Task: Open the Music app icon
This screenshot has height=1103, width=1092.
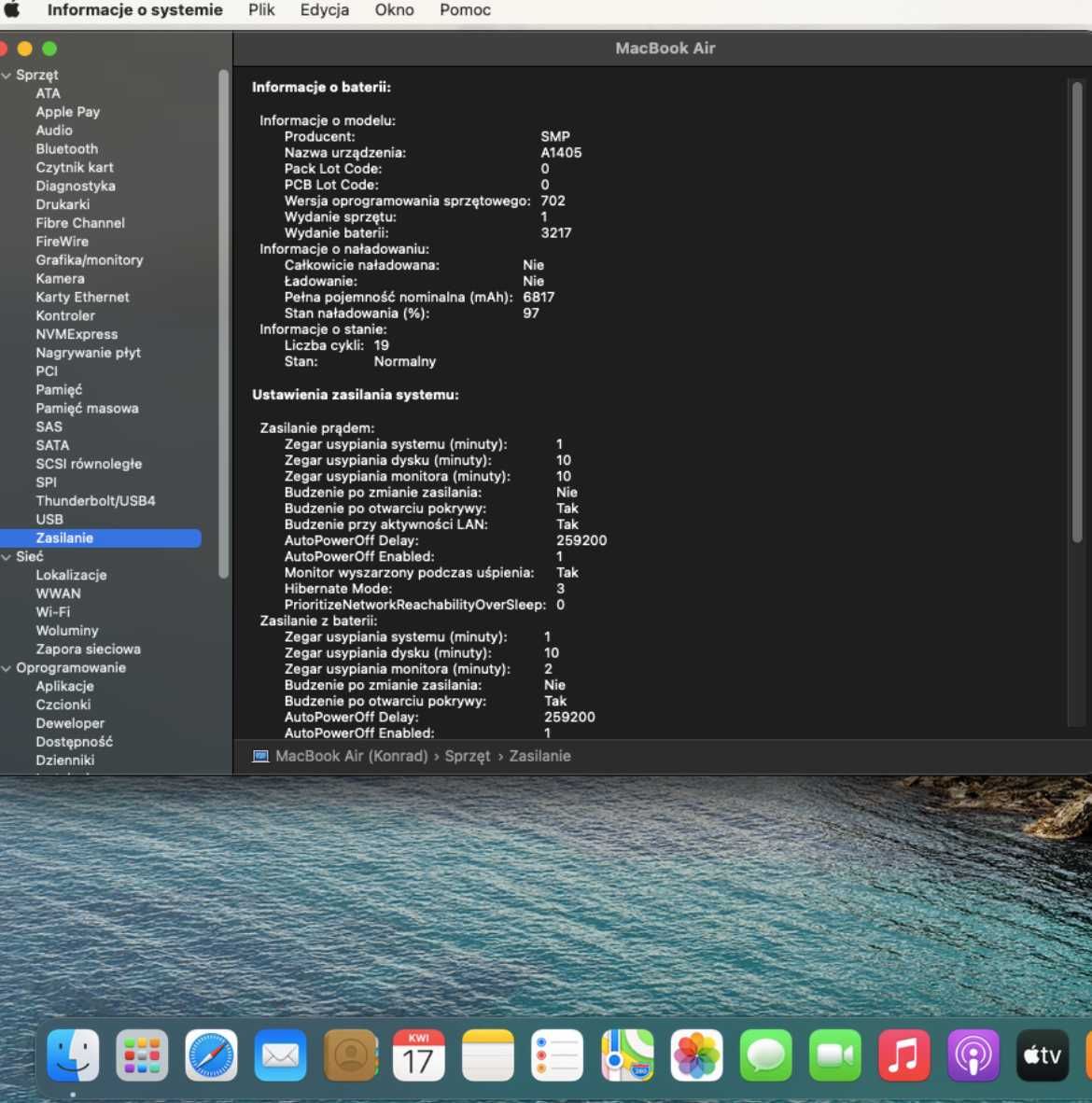Action: click(904, 1055)
